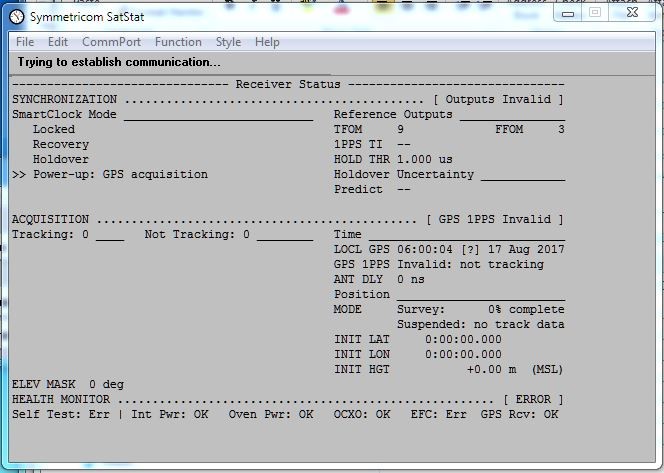Open the Function menu
Viewport: 664px width, 473px height.
pos(178,42)
